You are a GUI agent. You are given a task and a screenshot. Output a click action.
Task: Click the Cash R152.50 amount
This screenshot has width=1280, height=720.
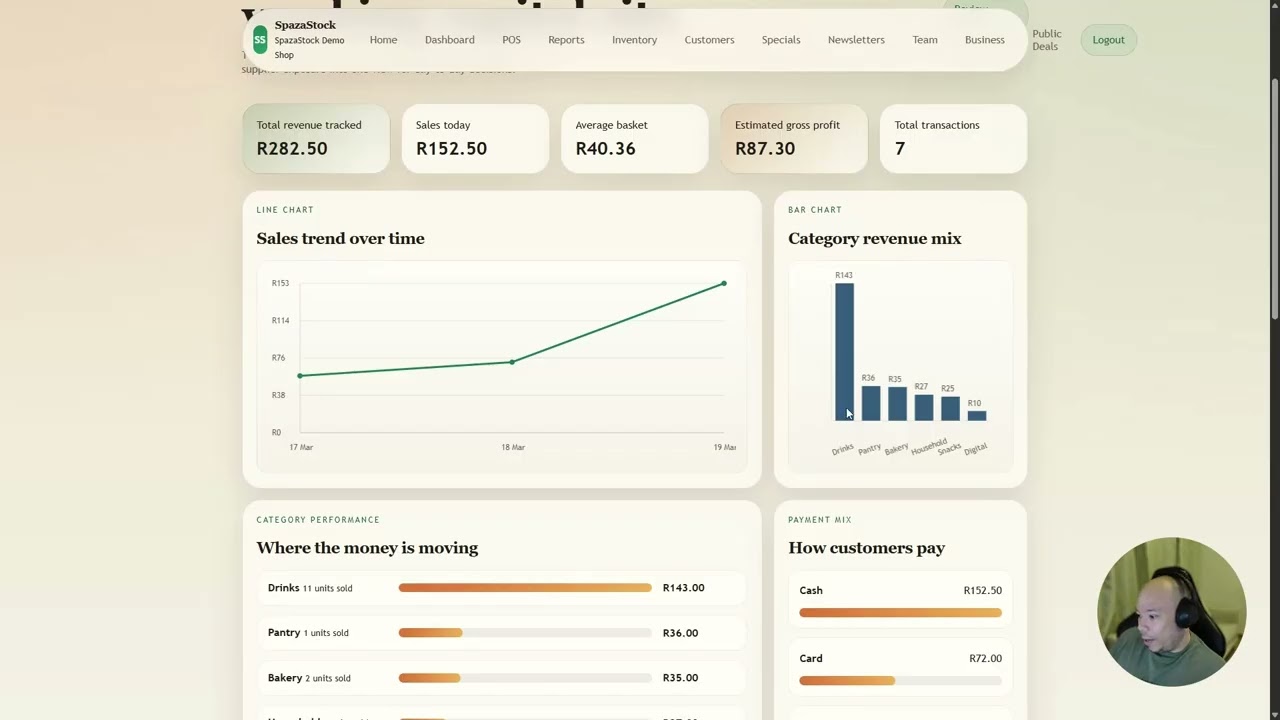click(982, 590)
